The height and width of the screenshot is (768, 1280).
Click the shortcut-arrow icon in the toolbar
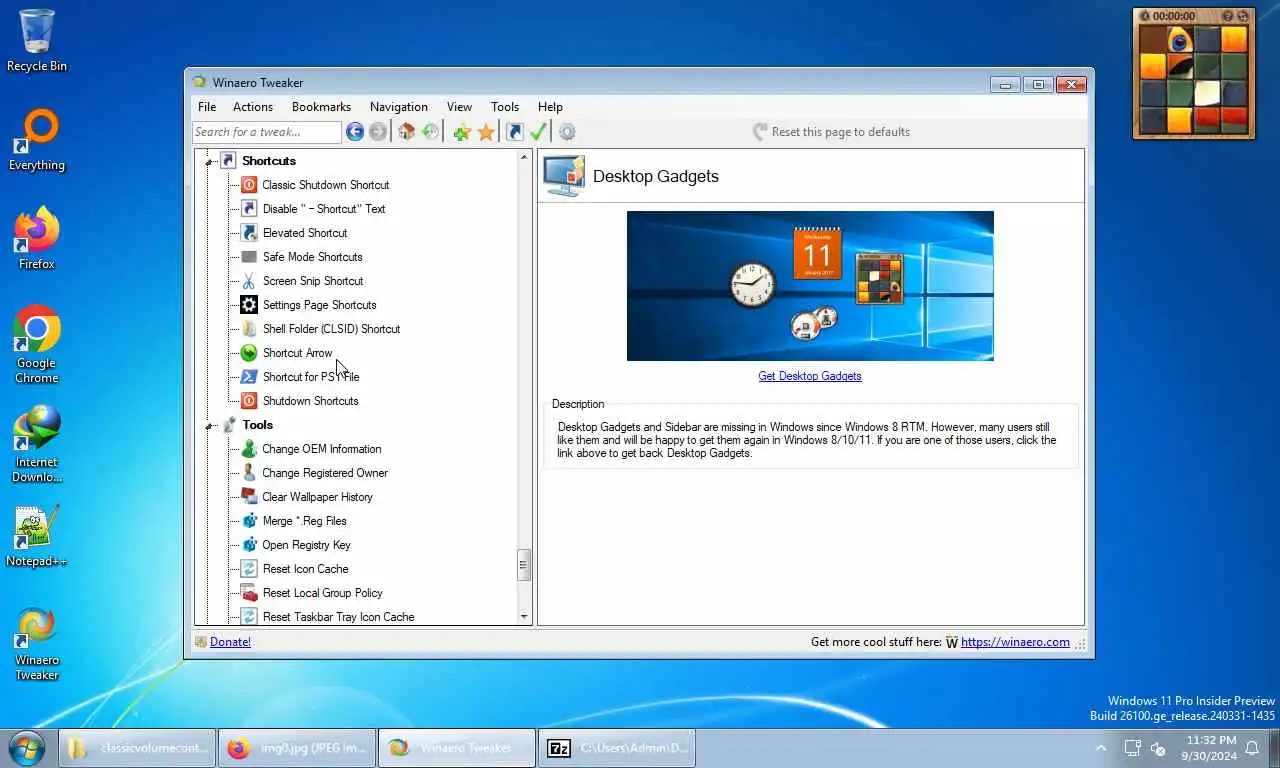514,132
